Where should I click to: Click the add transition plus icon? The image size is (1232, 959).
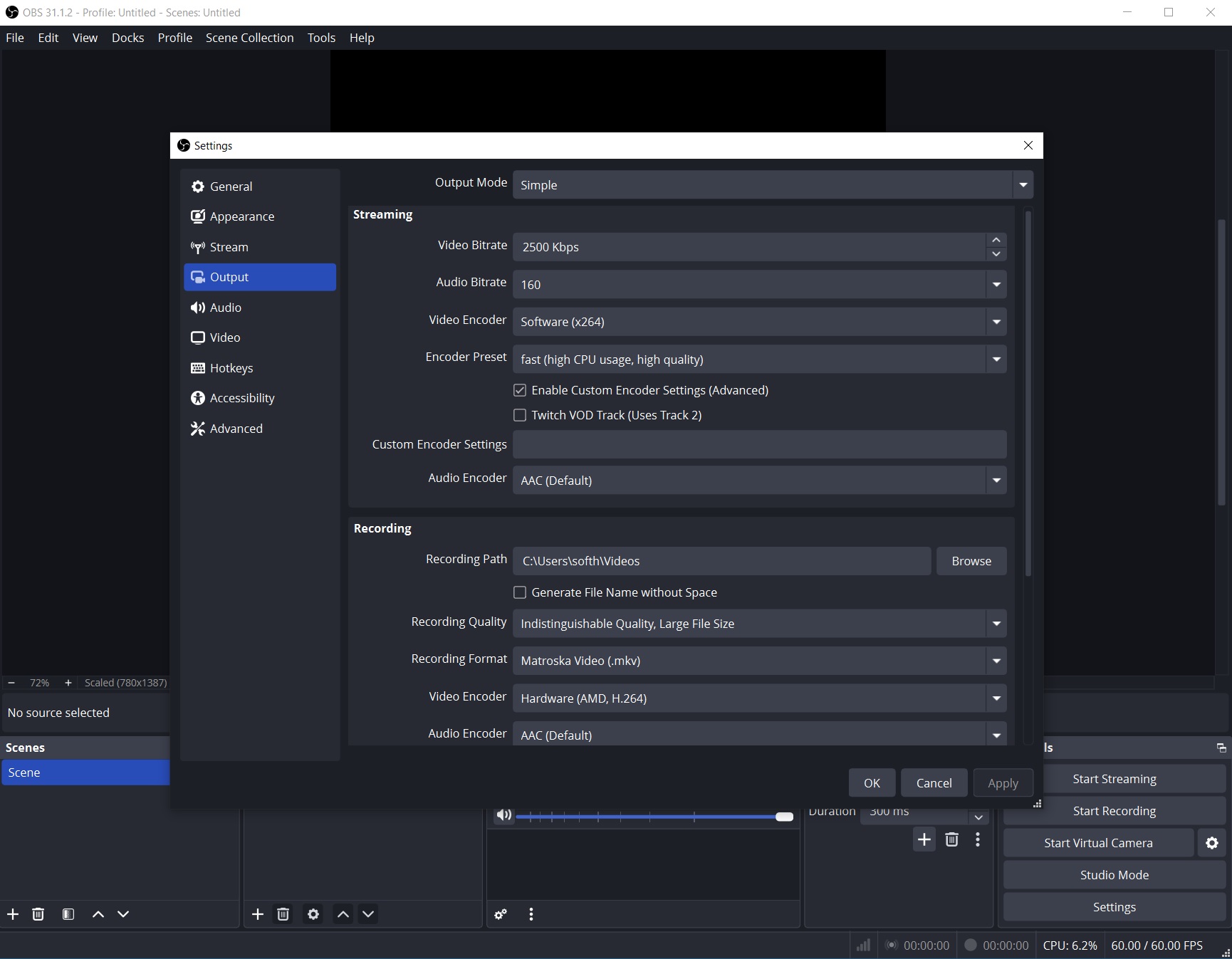pos(924,839)
